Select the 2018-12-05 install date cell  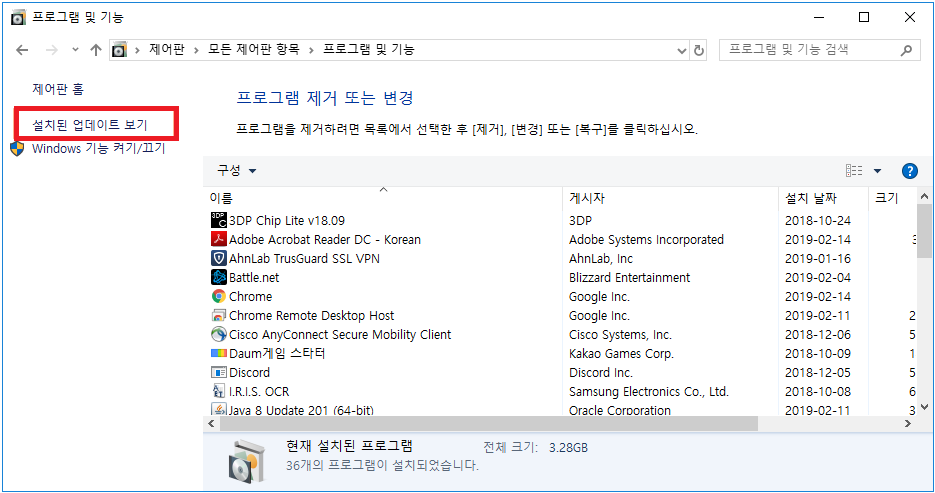[x=818, y=373]
